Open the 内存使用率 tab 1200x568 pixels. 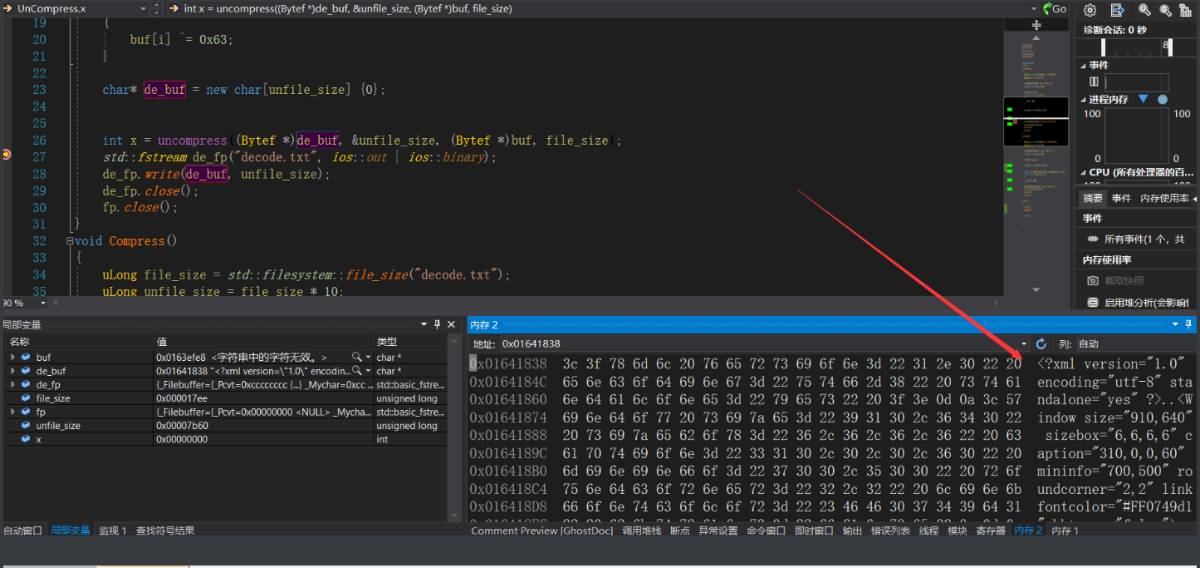click(1164, 198)
